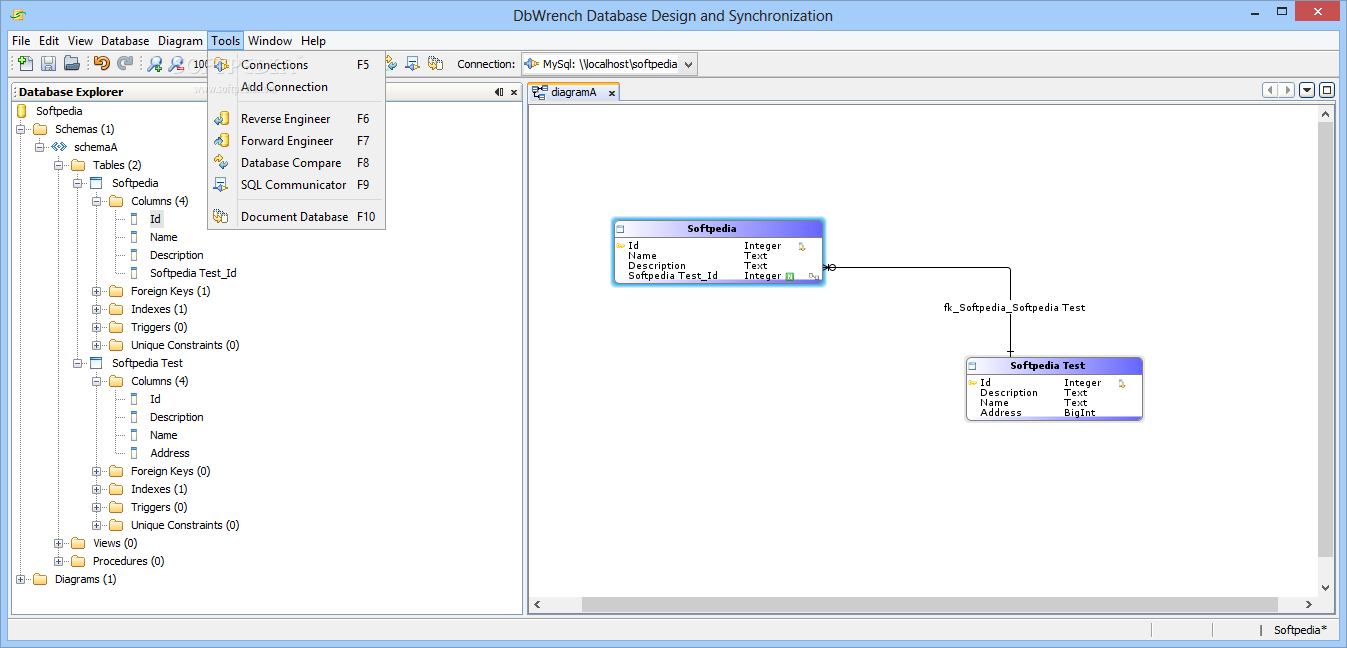Switch to the diagramA tab
Screen dimensions: 1347x648
pos(574,92)
